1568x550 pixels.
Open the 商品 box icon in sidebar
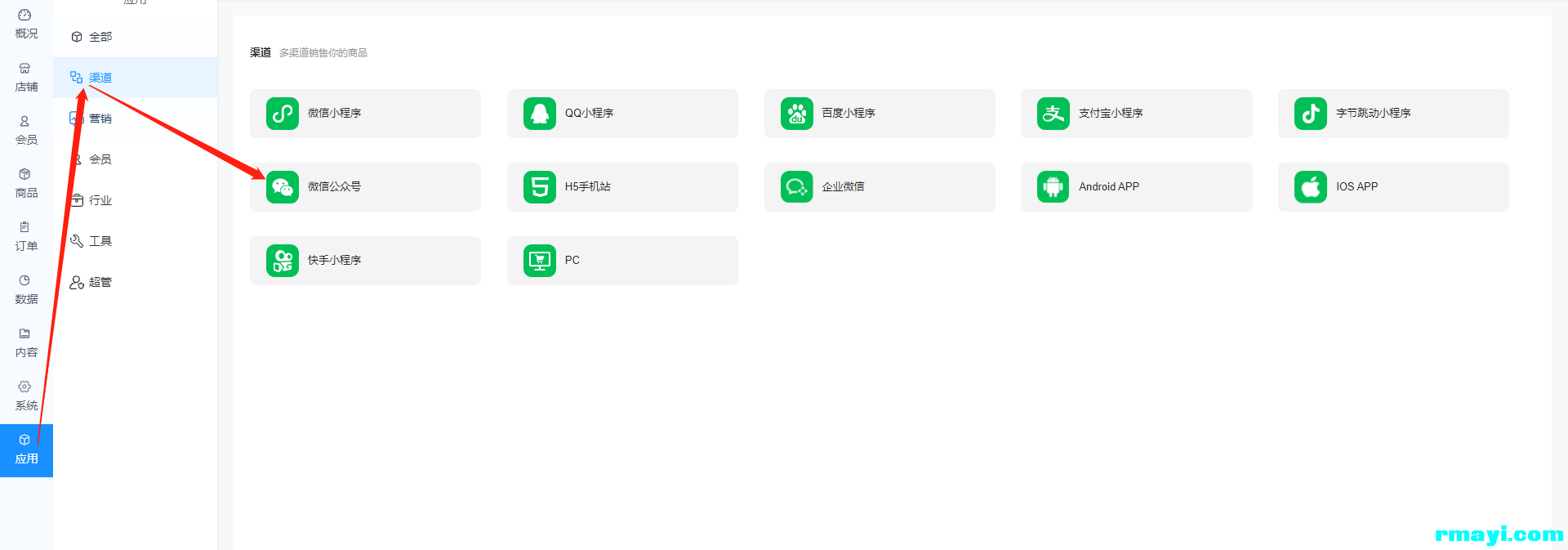(24, 174)
